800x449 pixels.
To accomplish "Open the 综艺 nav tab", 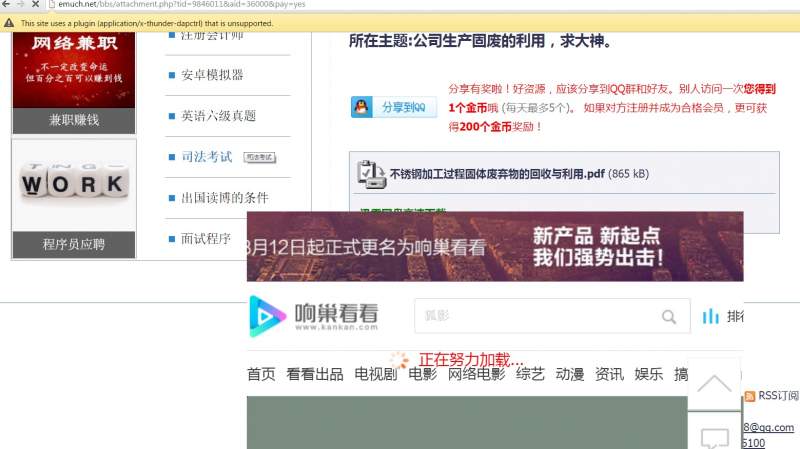I will 530,375.
